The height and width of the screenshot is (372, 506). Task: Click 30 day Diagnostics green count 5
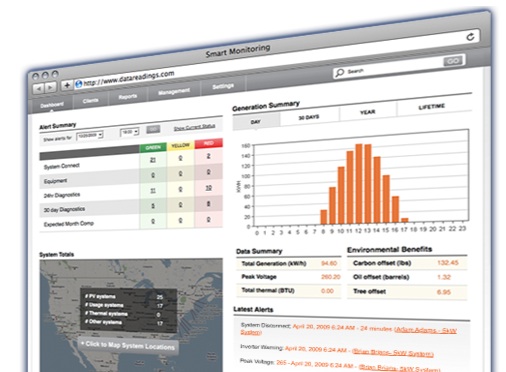(x=153, y=206)
